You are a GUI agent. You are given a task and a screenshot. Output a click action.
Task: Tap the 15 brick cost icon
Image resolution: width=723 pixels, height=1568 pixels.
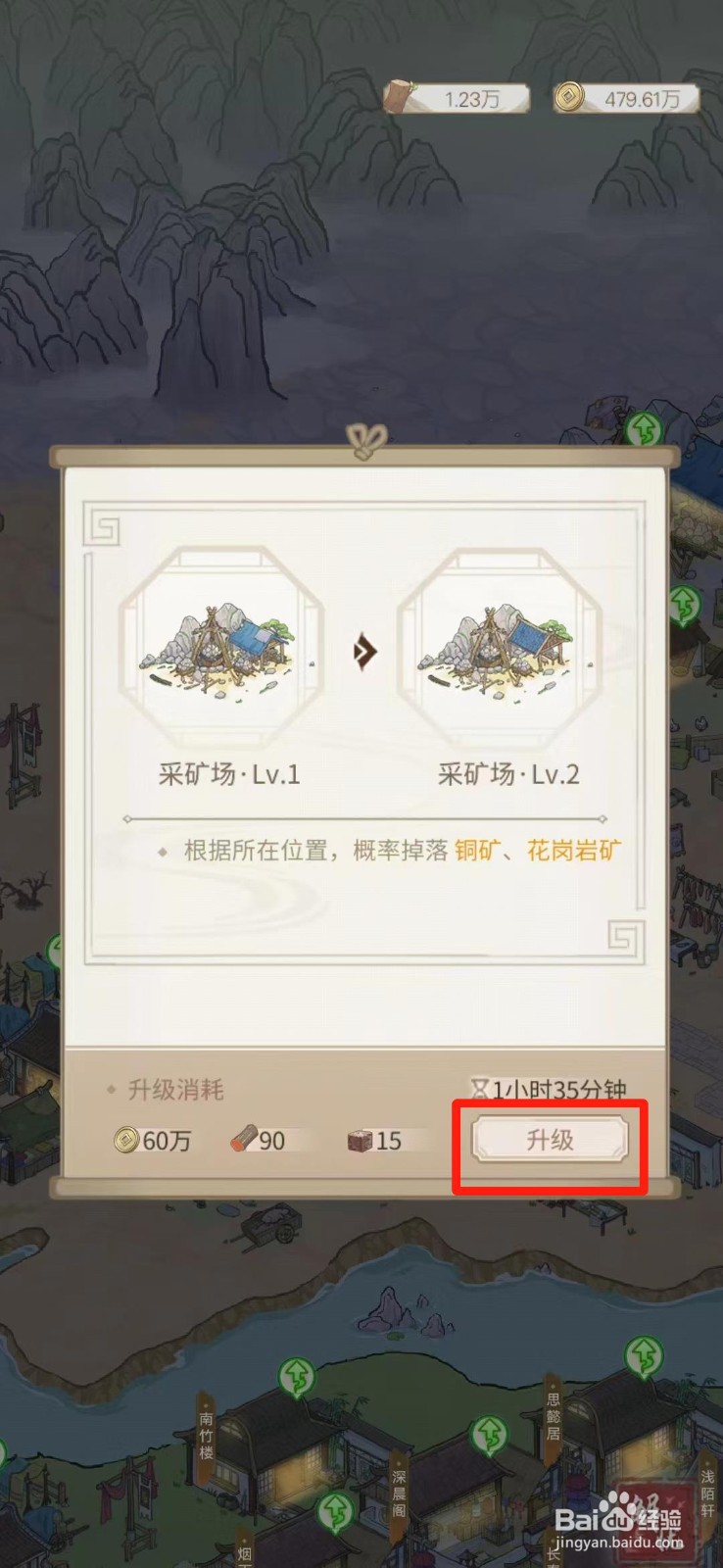[x=361, y=1141]
